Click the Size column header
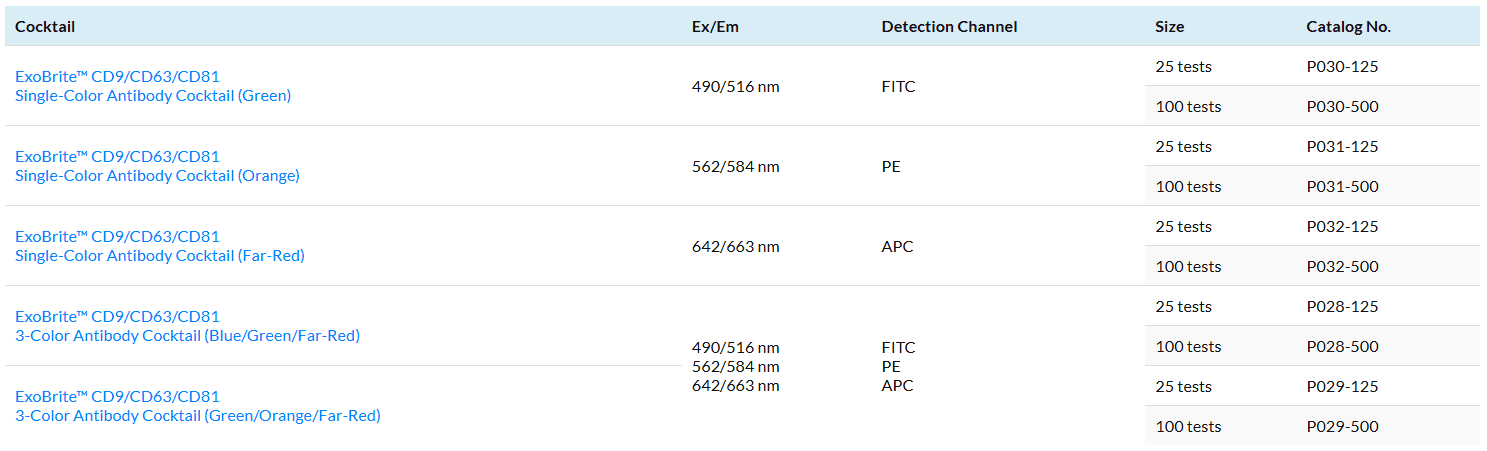 coord(1170,27)
